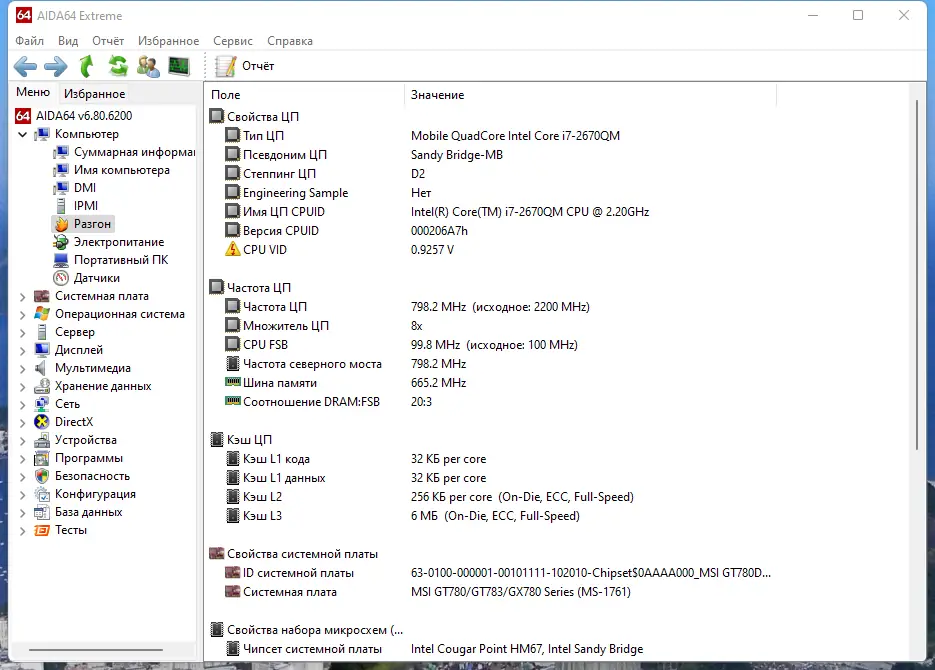Image resolution: width=935 pixels, height=670 pixels.
Task: Expand the Системная плата node
Action: (22, 296)
